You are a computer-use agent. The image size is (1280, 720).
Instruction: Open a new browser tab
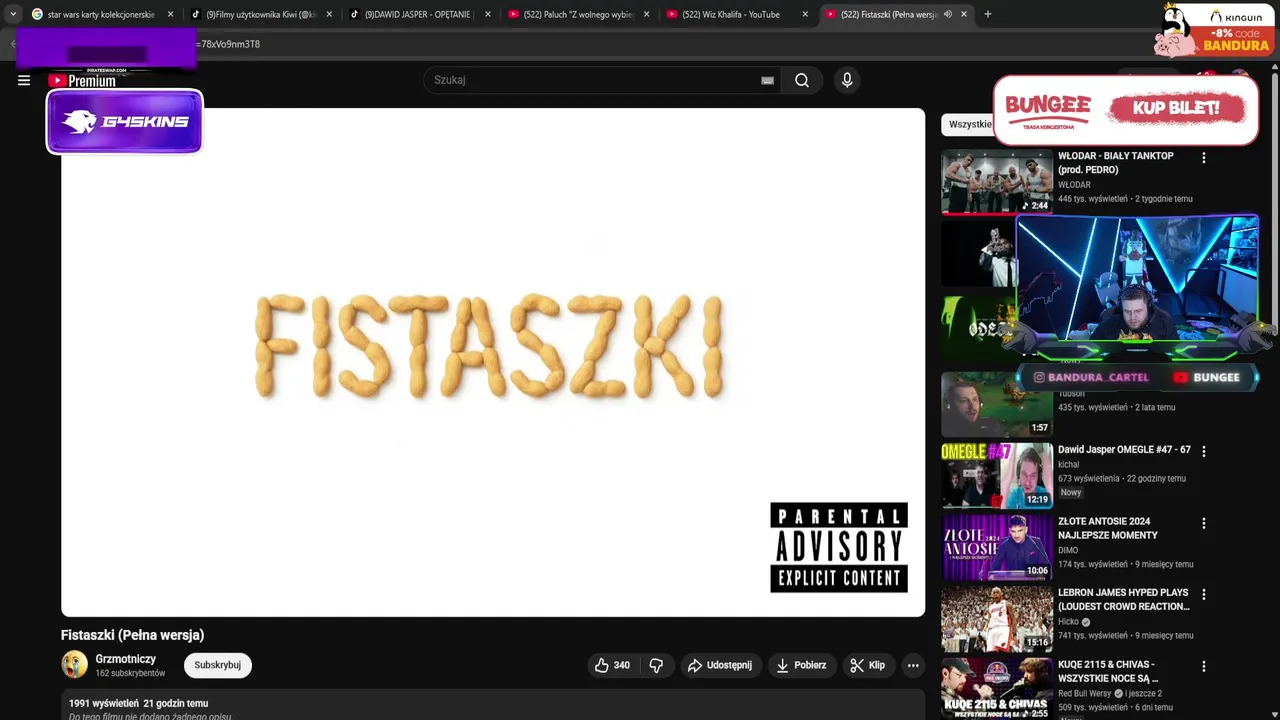[988, 14]
